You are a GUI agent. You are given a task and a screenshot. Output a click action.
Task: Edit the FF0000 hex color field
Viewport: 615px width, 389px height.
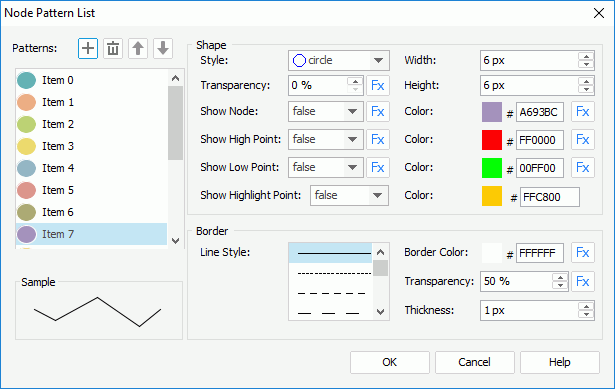[x=540, y=140]
